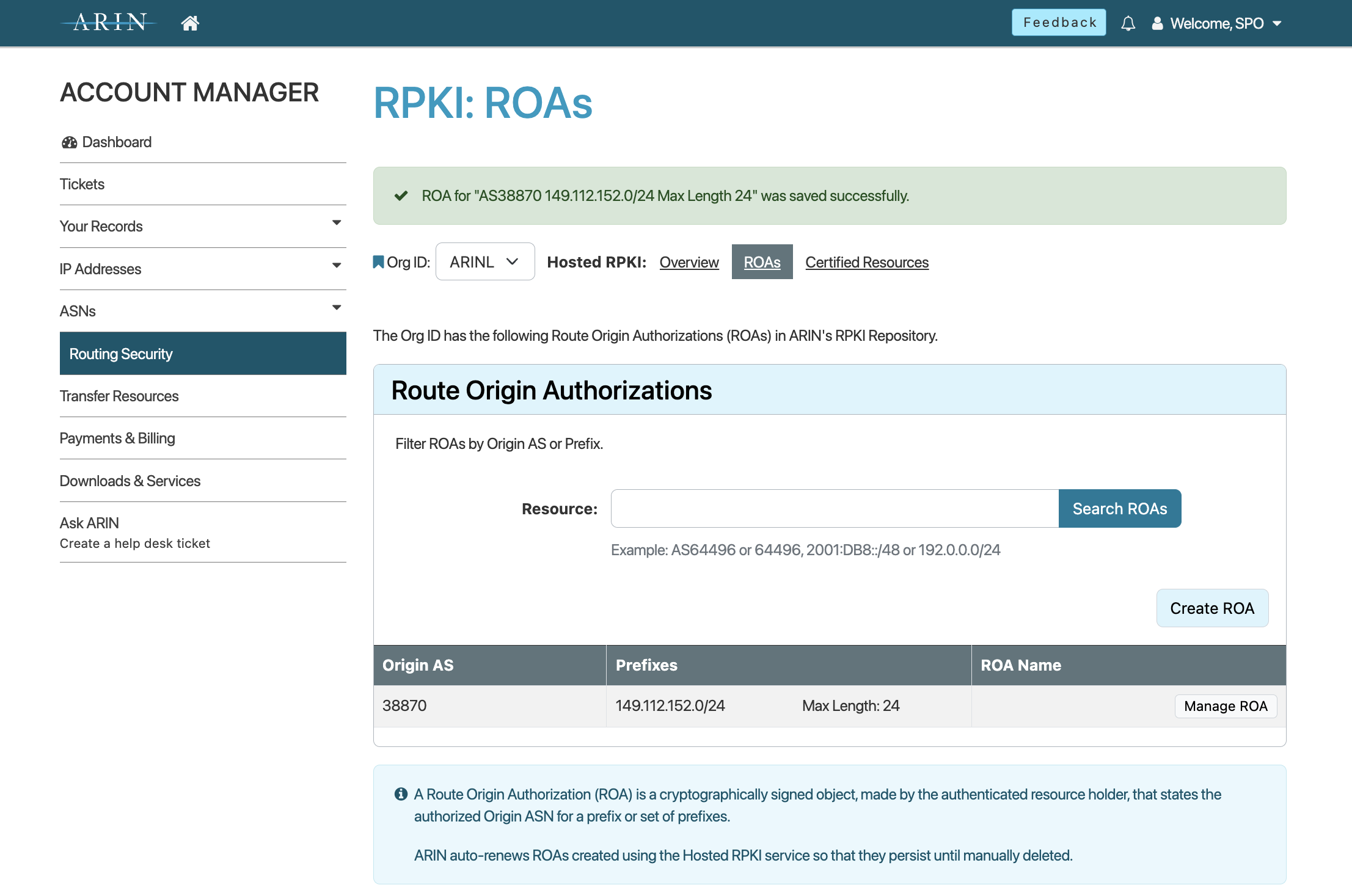The height and width of the screenshot is (896, 1352).
Task: Click the user profile icon
Action: (x=1157, y=23)
